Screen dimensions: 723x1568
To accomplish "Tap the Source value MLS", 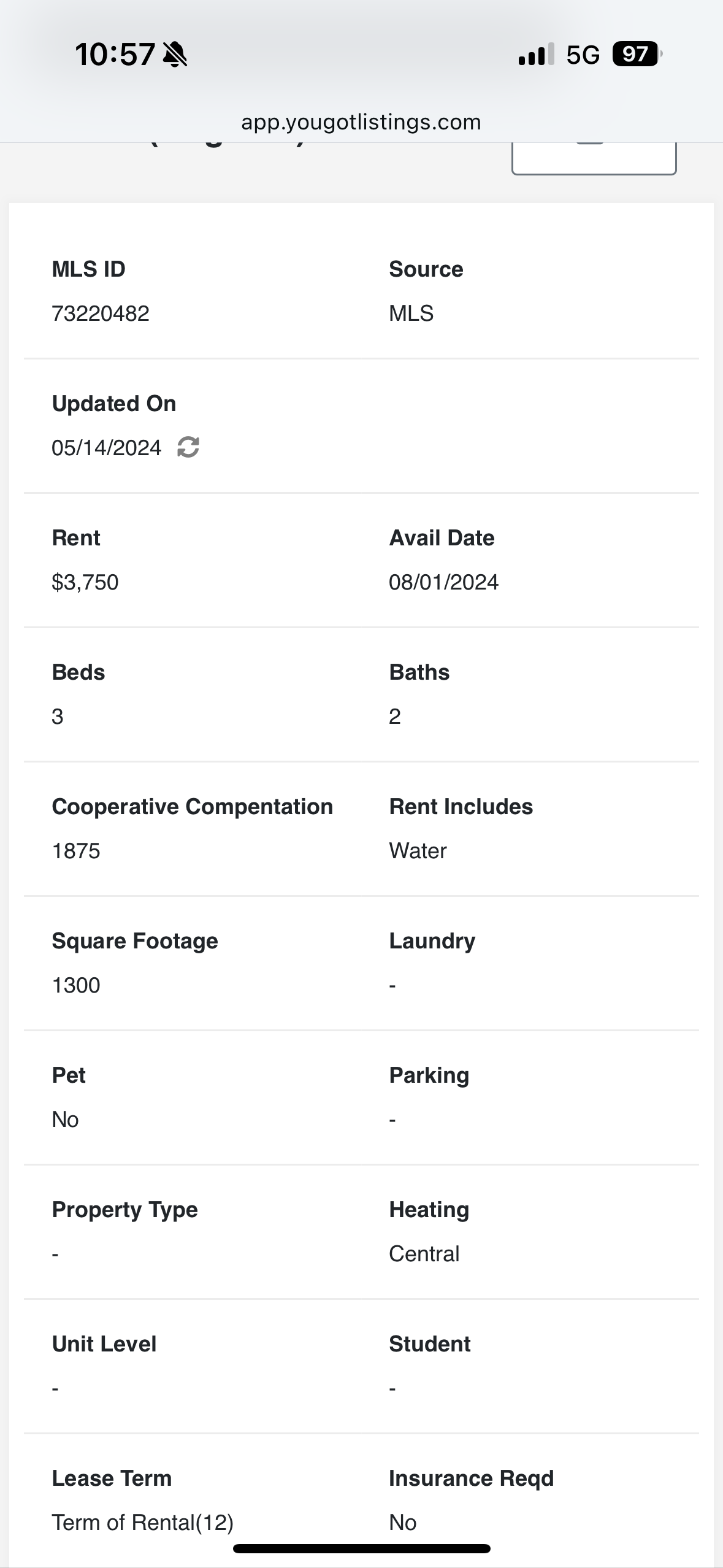I will pyautogui.click(x=411, y=313).
